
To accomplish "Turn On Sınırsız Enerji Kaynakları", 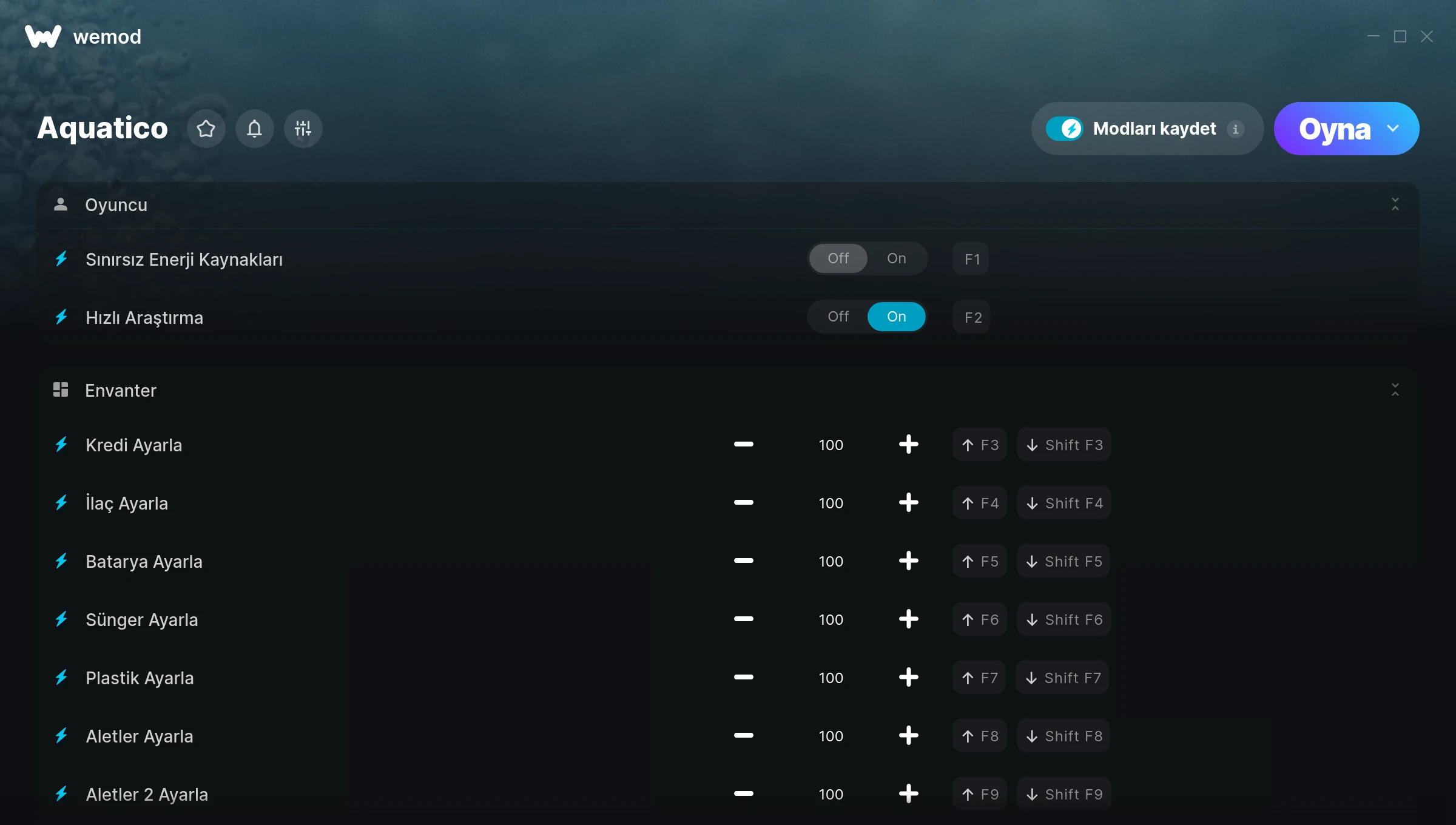I will pyautogui.click(x=896, y=258).
